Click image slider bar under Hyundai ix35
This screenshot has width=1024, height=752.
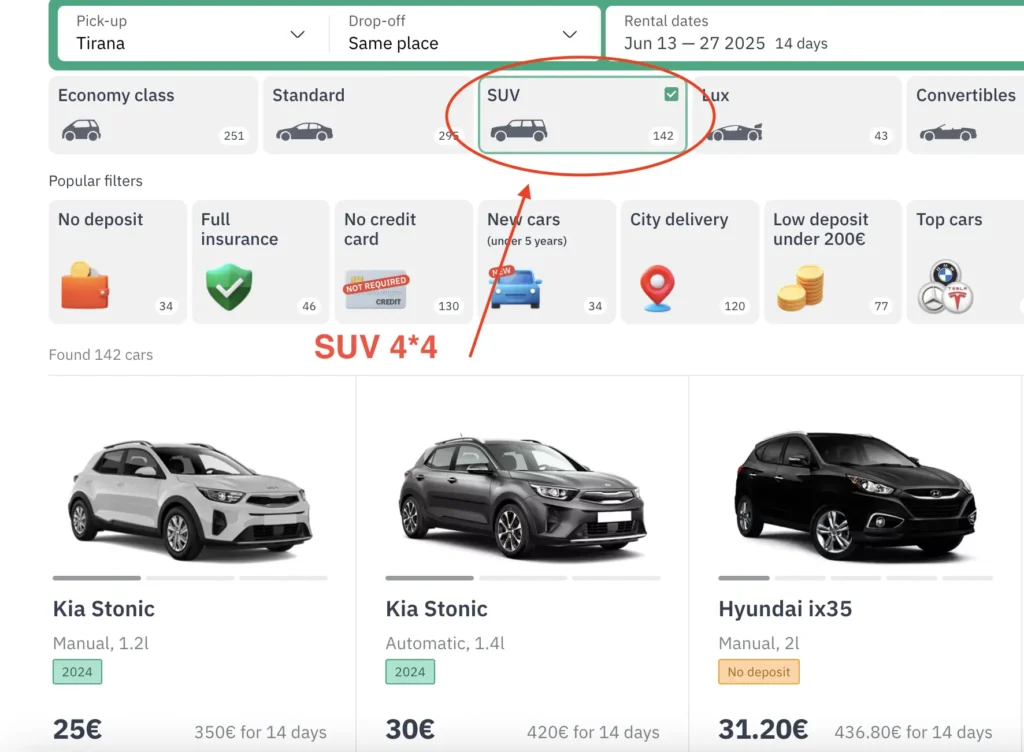pos(856,578)
